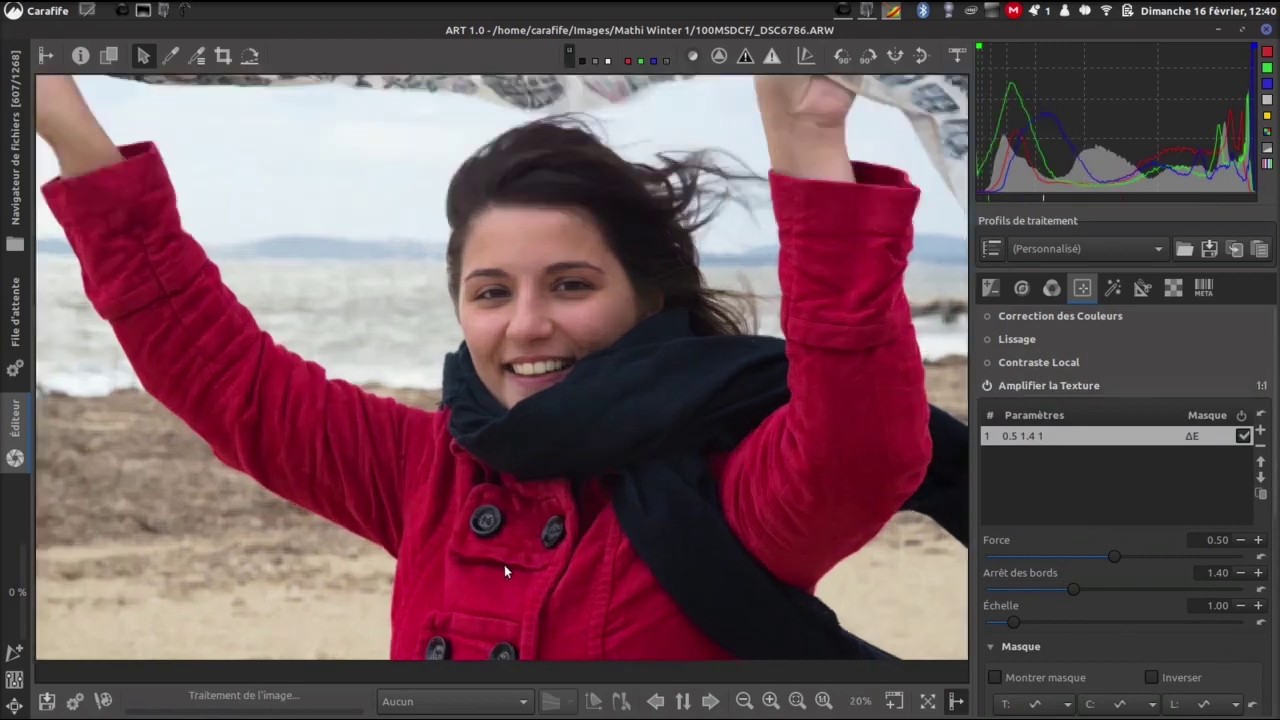Increase Force value with plus

(x=1258, y=540)
